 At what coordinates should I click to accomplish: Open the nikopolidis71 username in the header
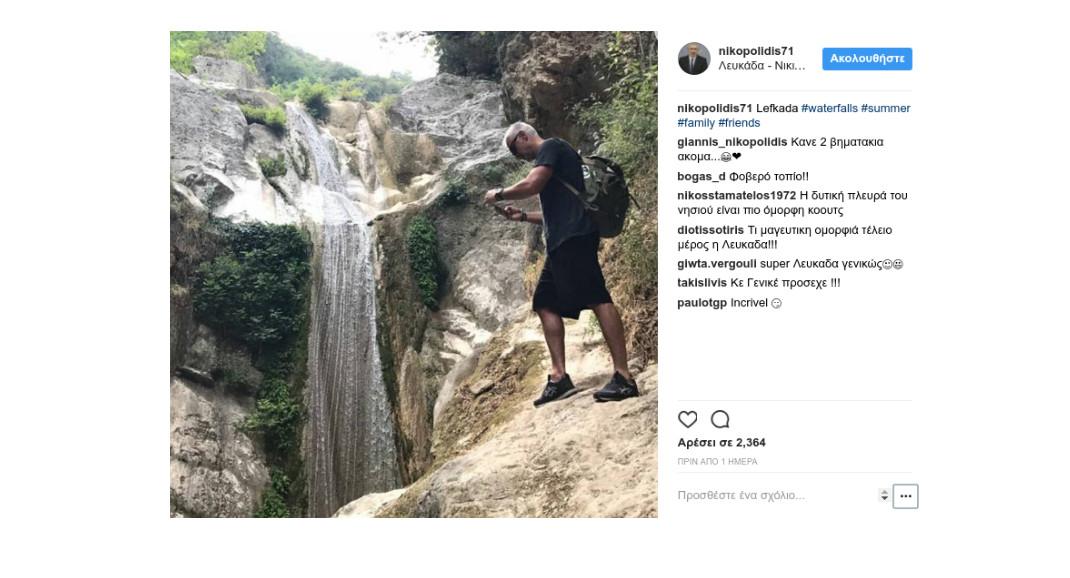click(x=756, y=51)
